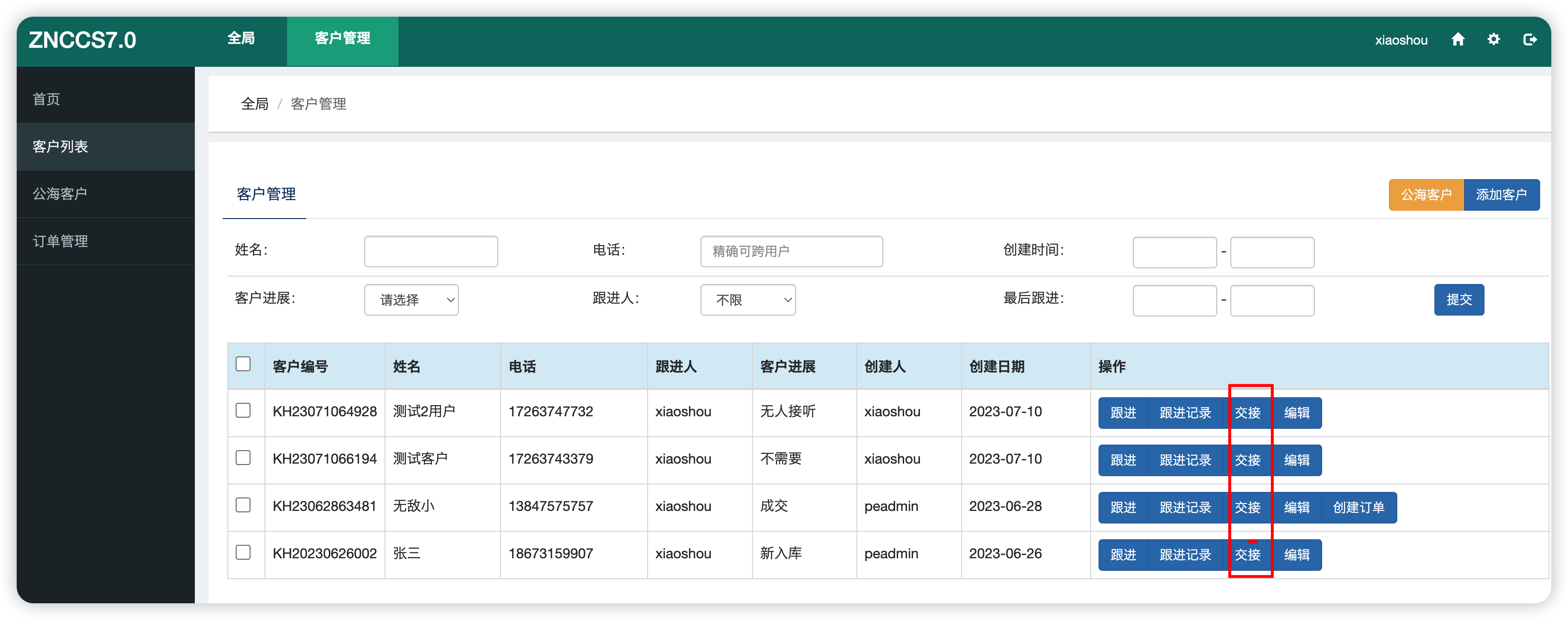The image size is (1568, 620).
Task: Click the 创建时间 end date field
Action: coord(1272,252)
